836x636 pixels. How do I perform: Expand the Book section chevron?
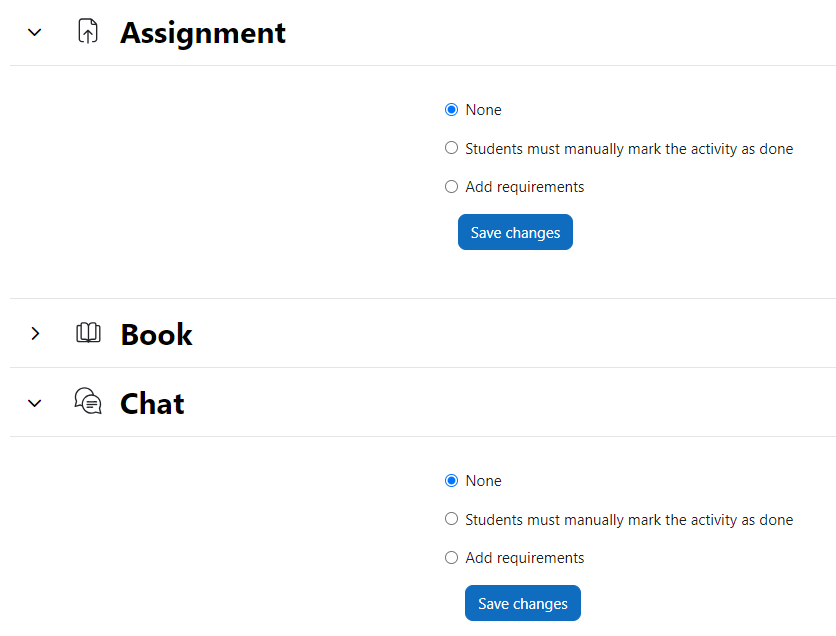35,334
